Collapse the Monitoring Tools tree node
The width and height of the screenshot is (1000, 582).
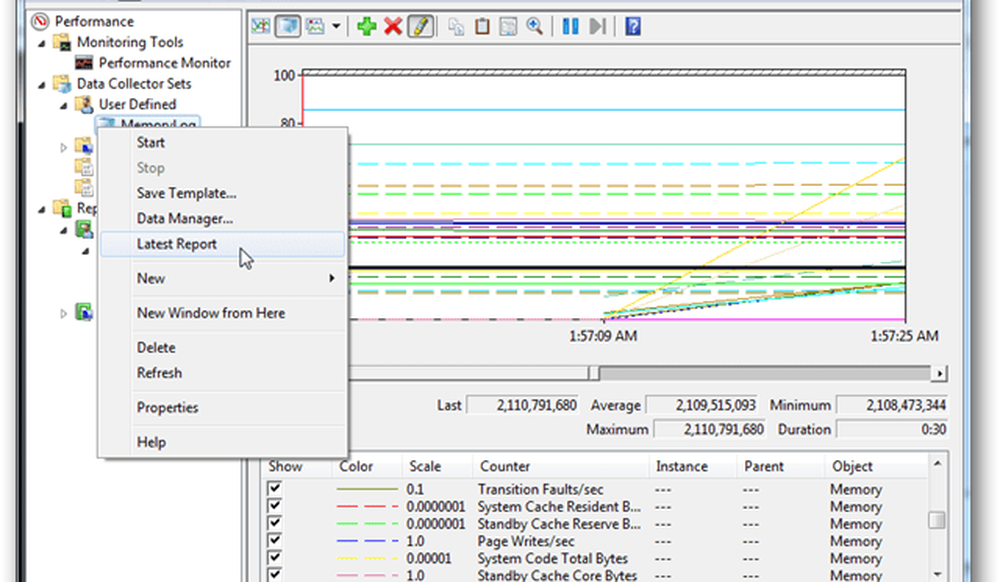coord(42,42)
